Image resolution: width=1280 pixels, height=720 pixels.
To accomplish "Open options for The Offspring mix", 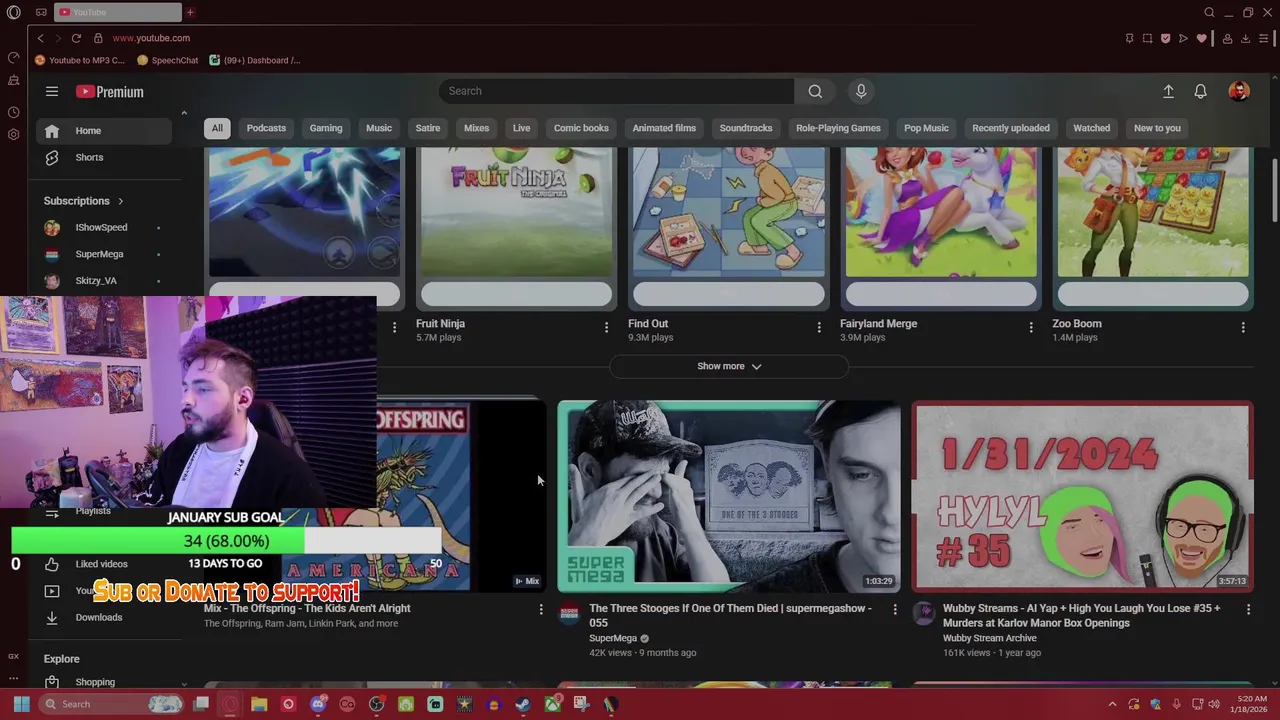I will pos(541,609).
